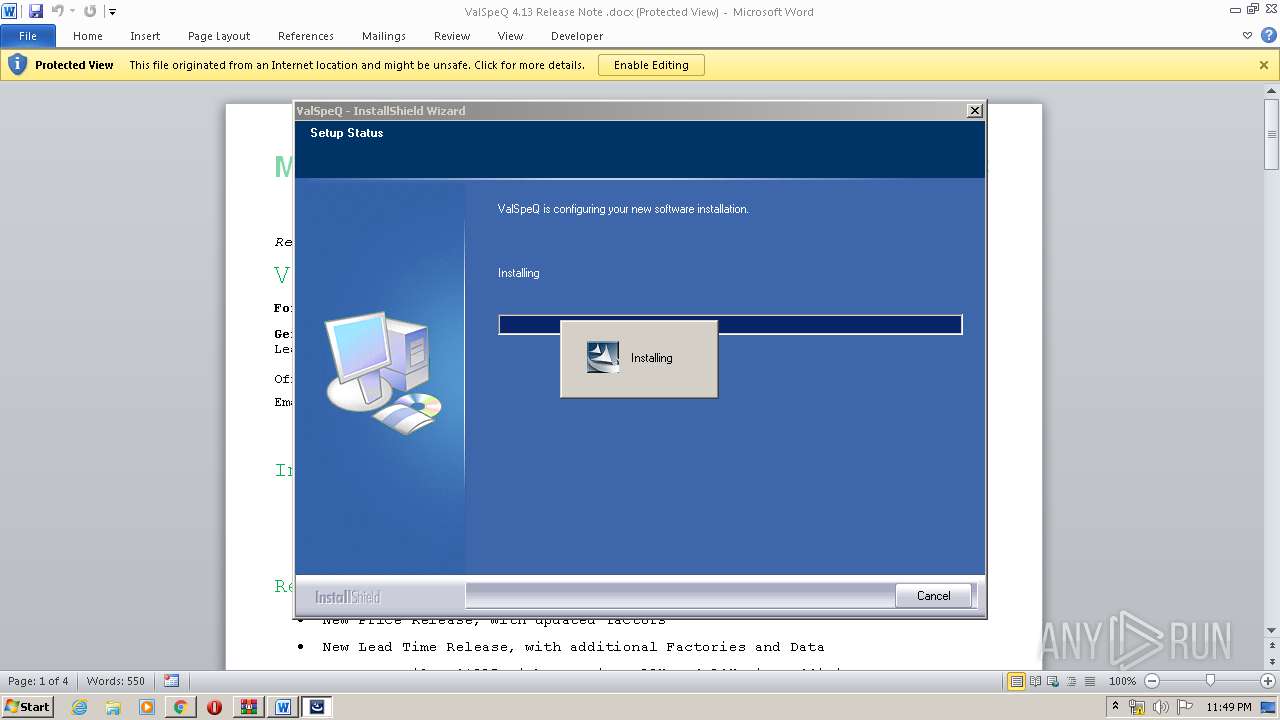Viewport: 1280px width, 720px height.
Task: Switch to InstallShield installer taskbar button
Action: [318, 707]
